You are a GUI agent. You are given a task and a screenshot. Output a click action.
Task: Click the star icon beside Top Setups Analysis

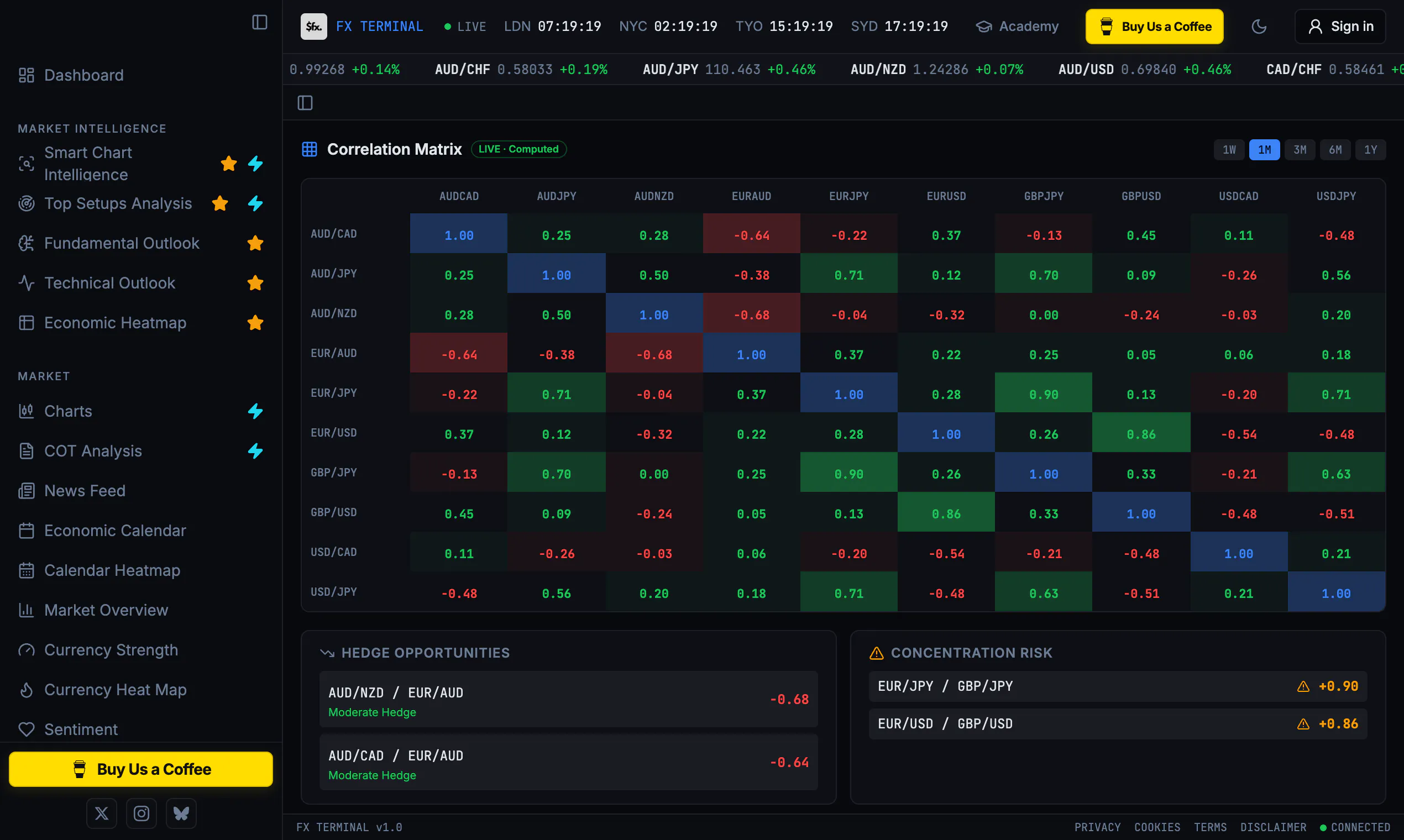point(219,203)
